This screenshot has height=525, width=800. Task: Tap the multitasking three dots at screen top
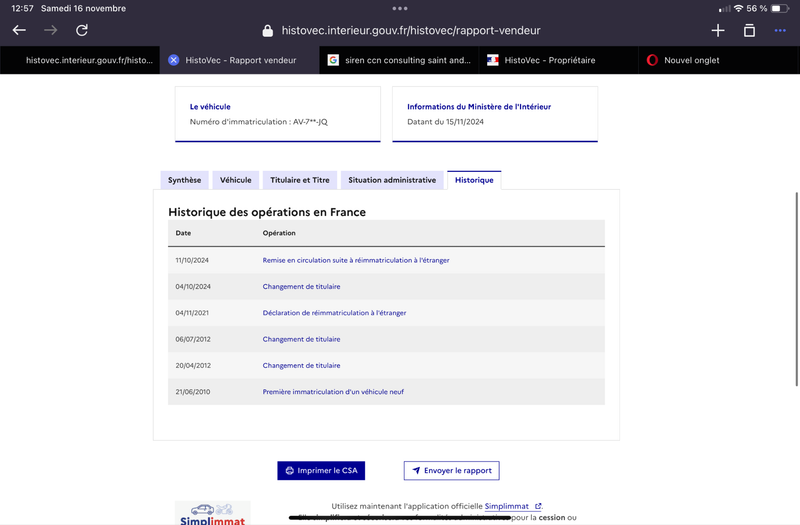(400, 8)
